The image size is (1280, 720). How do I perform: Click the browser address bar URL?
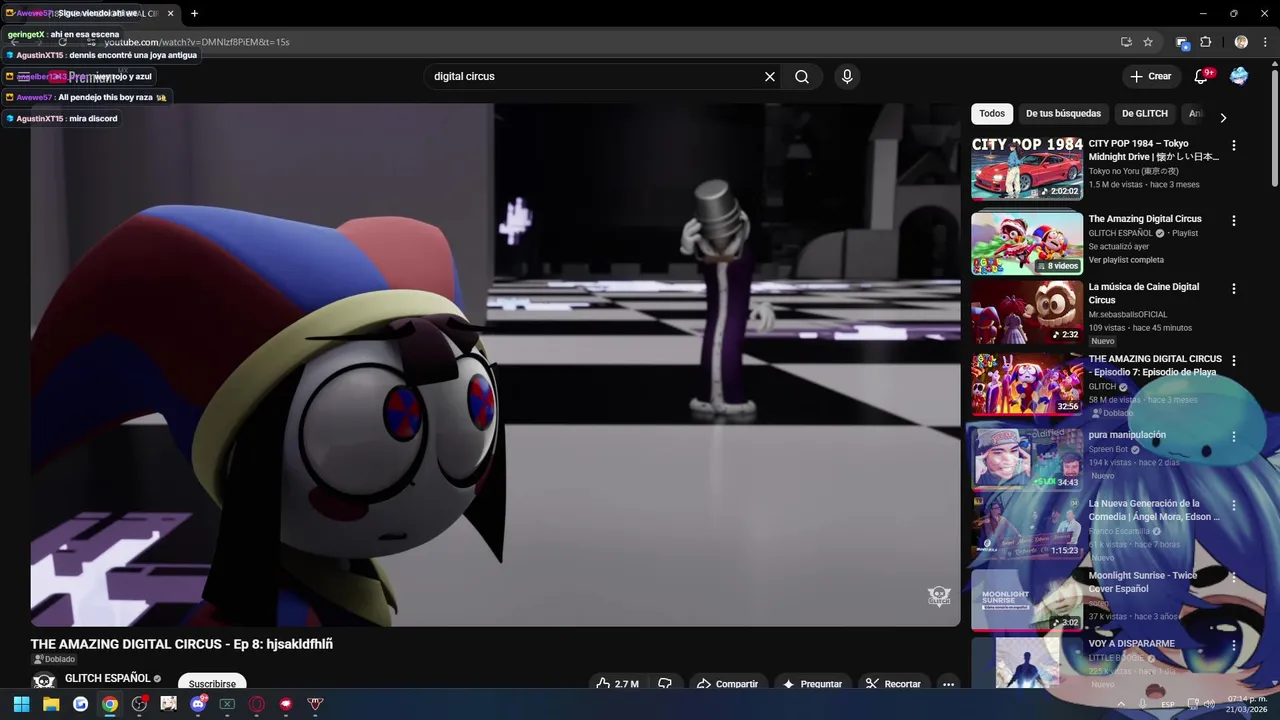pos(197,42)
